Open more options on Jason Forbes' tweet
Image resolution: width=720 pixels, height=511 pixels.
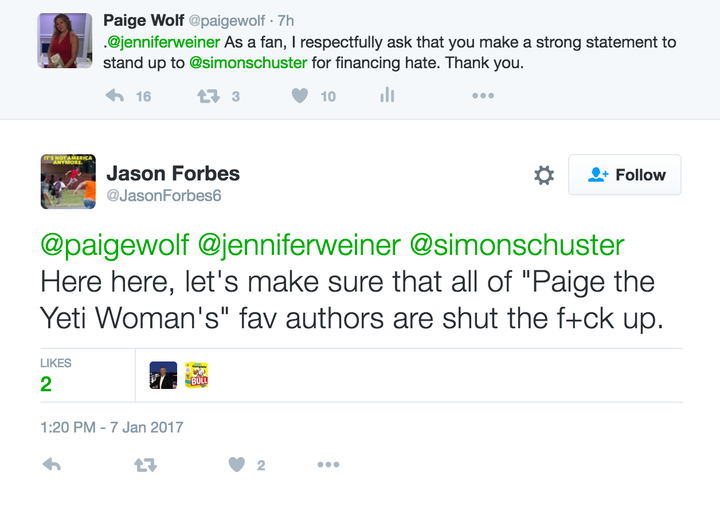(328, 465)
